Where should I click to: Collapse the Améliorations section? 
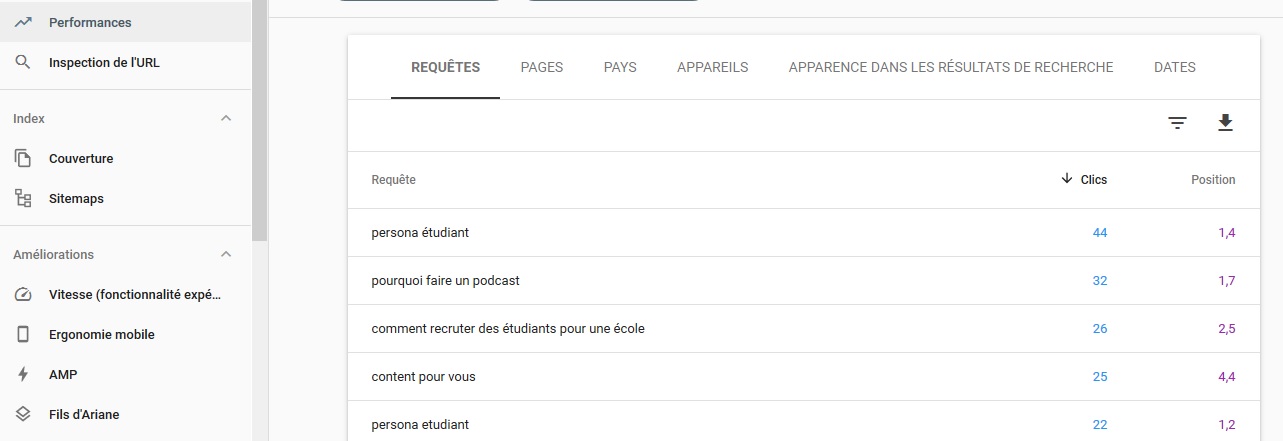tap(226, 254)
